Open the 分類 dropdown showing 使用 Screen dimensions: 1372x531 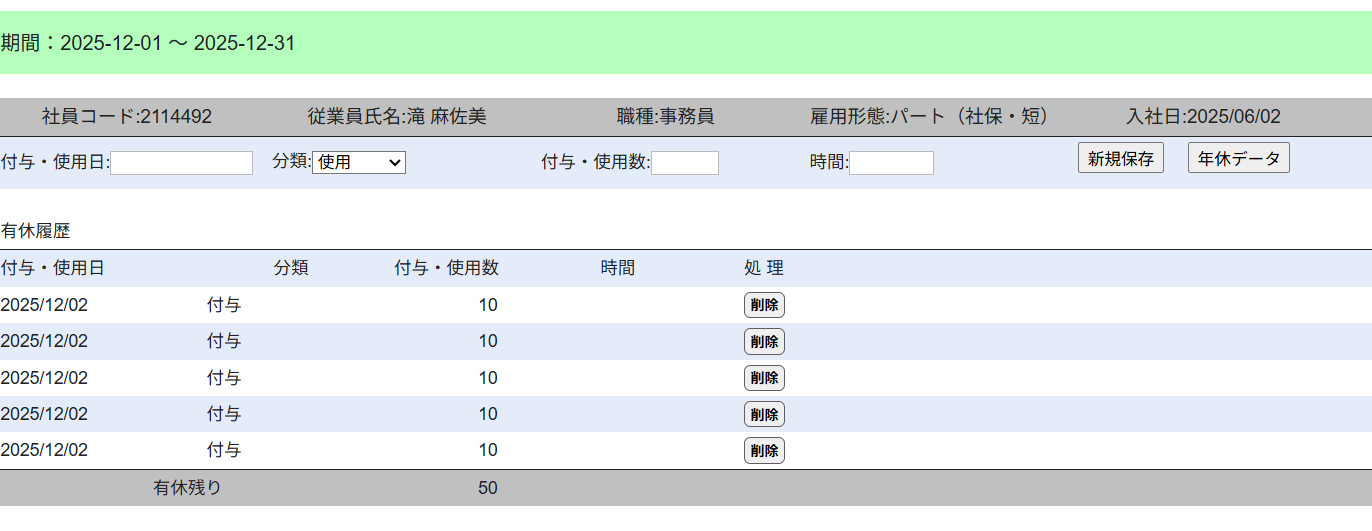point(359,162)
